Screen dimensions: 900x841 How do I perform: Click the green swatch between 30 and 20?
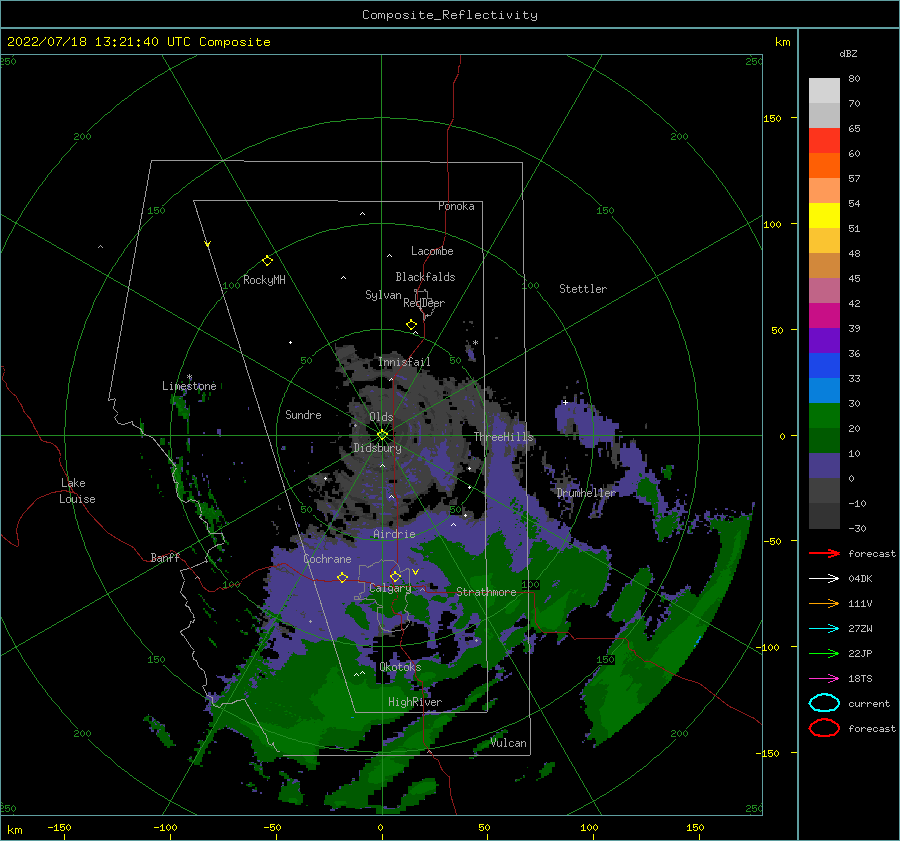pyautogui.click(x=824, y=416)
